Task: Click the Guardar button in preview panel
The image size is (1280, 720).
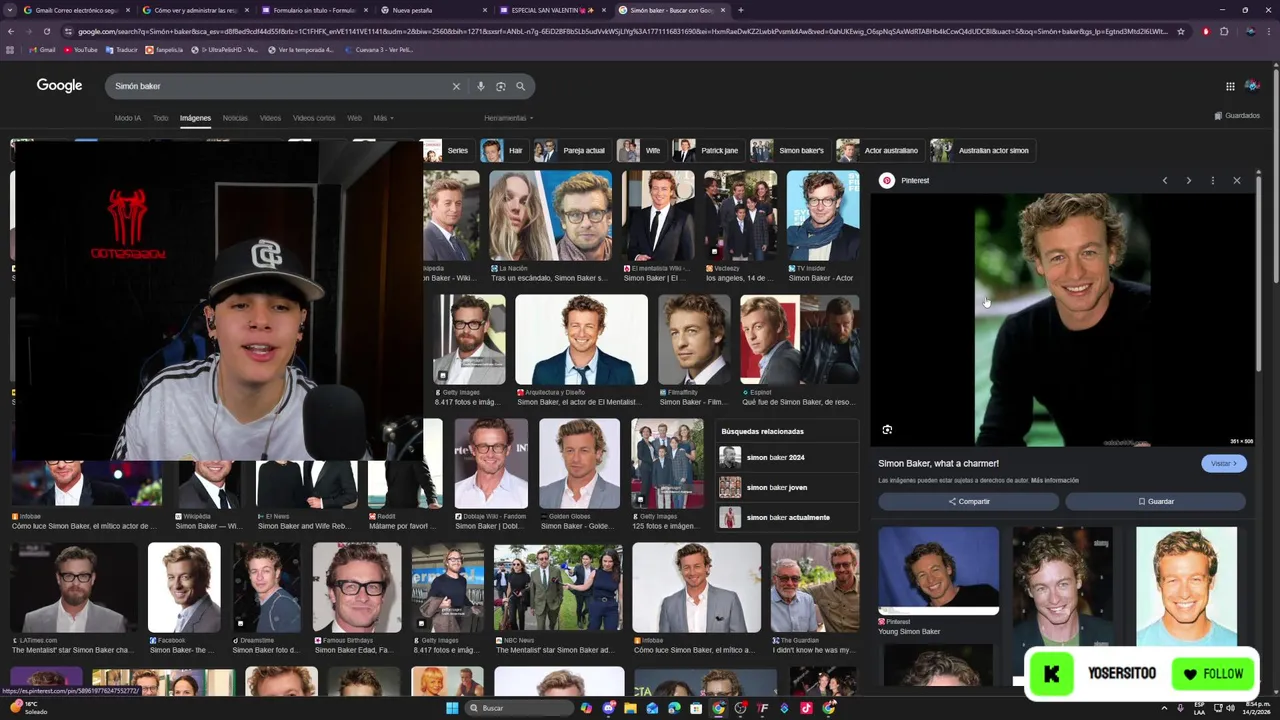Action: coord(1155,502)
